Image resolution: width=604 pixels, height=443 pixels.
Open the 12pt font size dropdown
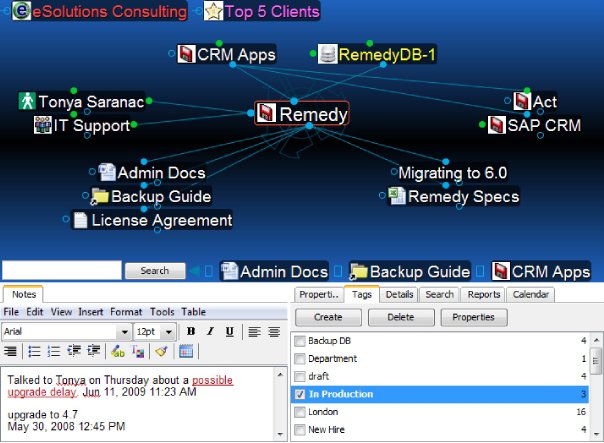(169, 332)
